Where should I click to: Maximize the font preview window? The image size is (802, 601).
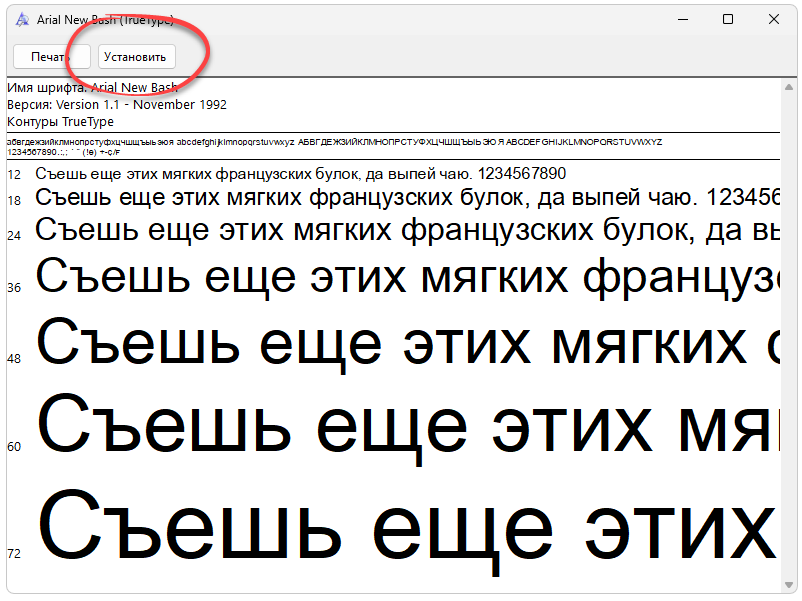click(x=728, y=19)
